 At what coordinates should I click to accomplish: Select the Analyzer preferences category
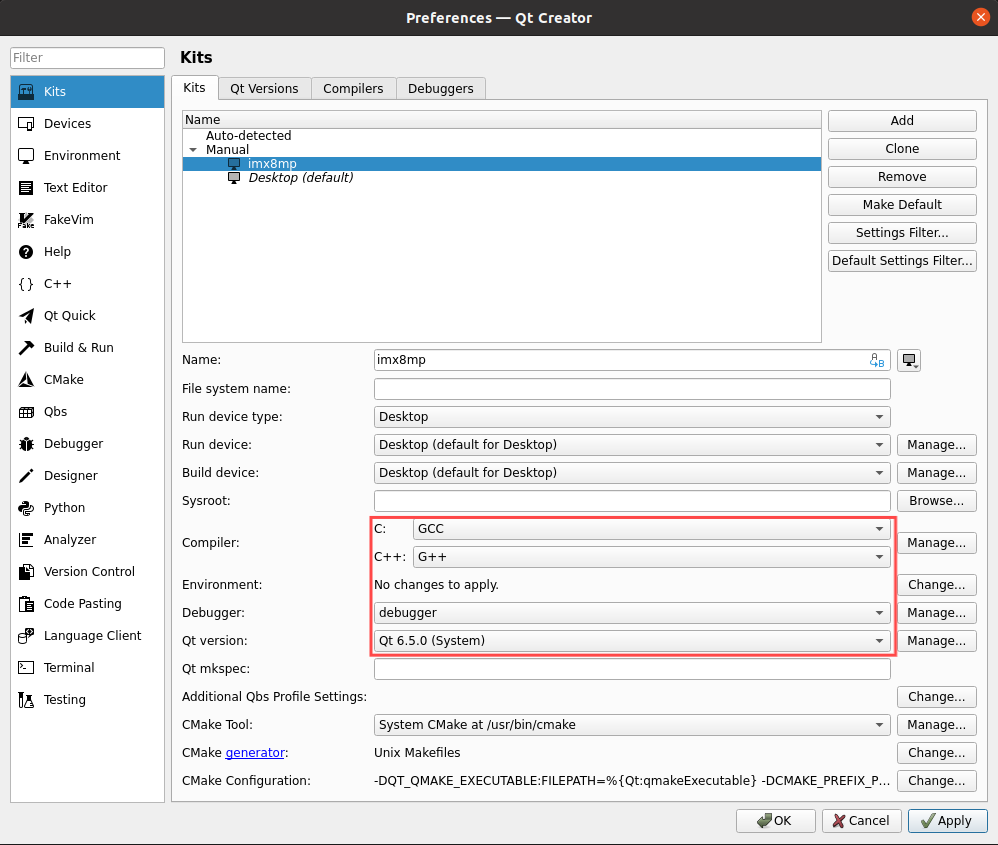click(x=87, y=540)
